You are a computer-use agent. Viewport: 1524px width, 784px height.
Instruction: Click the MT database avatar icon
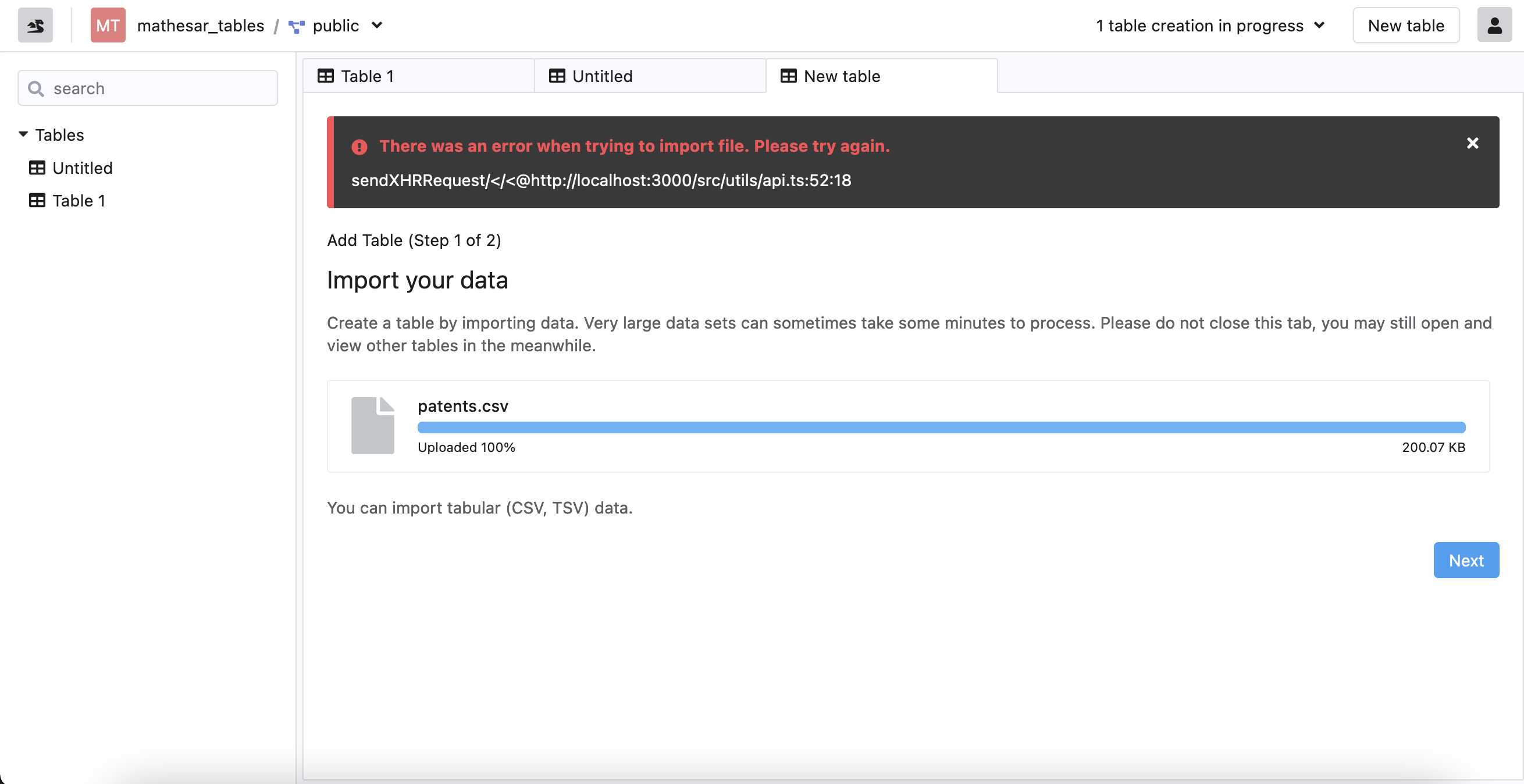108,25
